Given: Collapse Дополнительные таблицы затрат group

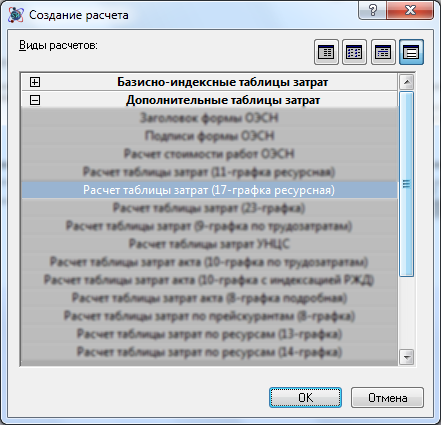Looking at the screenshot, I should click(35, 100).
